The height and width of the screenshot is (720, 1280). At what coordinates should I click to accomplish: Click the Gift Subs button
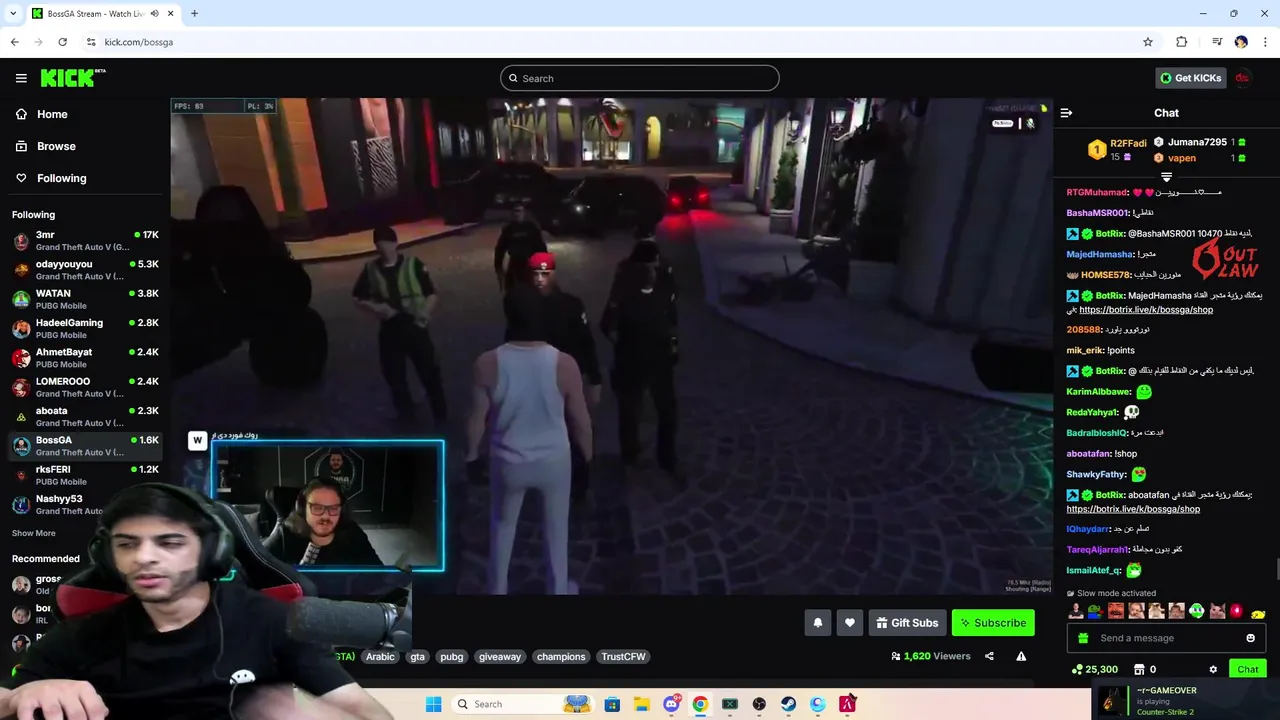point(907,623)
